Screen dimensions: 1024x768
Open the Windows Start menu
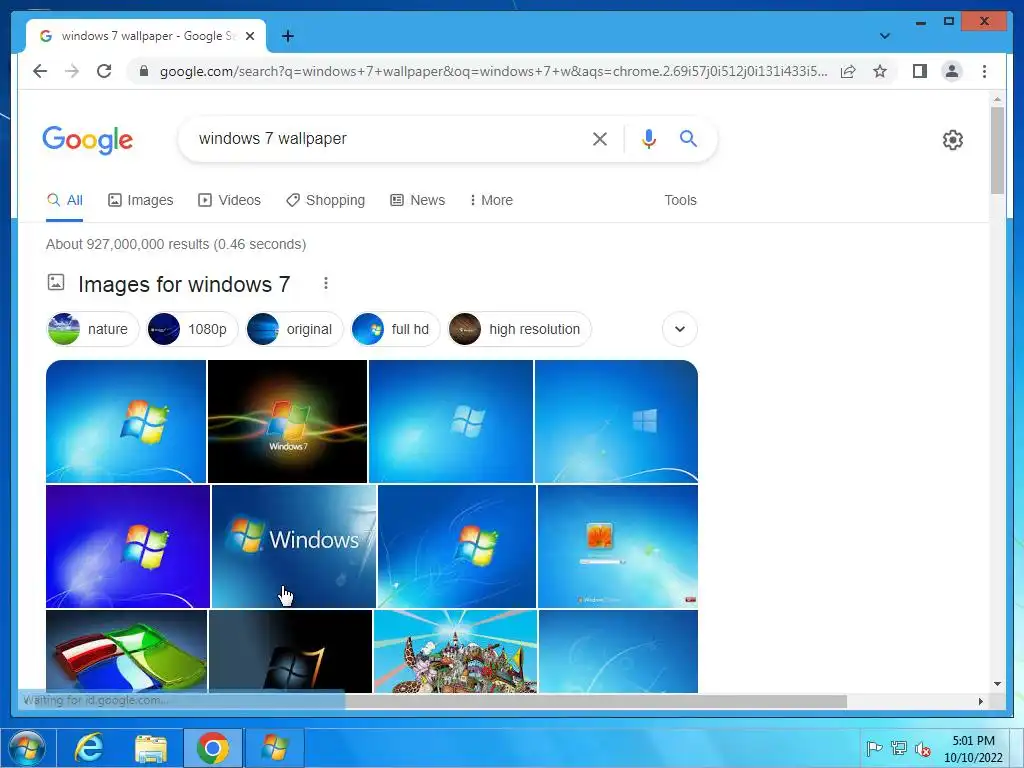[27, 748]
